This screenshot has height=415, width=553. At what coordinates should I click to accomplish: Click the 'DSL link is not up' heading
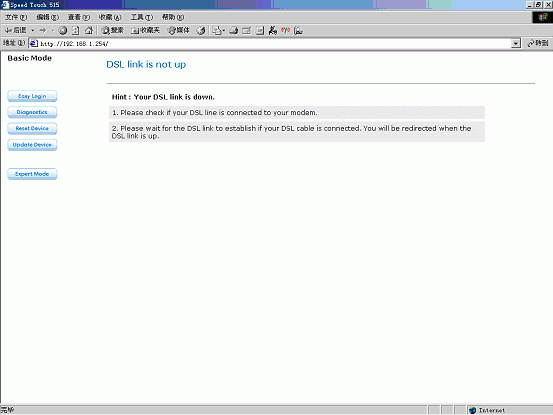coord(146,65)
